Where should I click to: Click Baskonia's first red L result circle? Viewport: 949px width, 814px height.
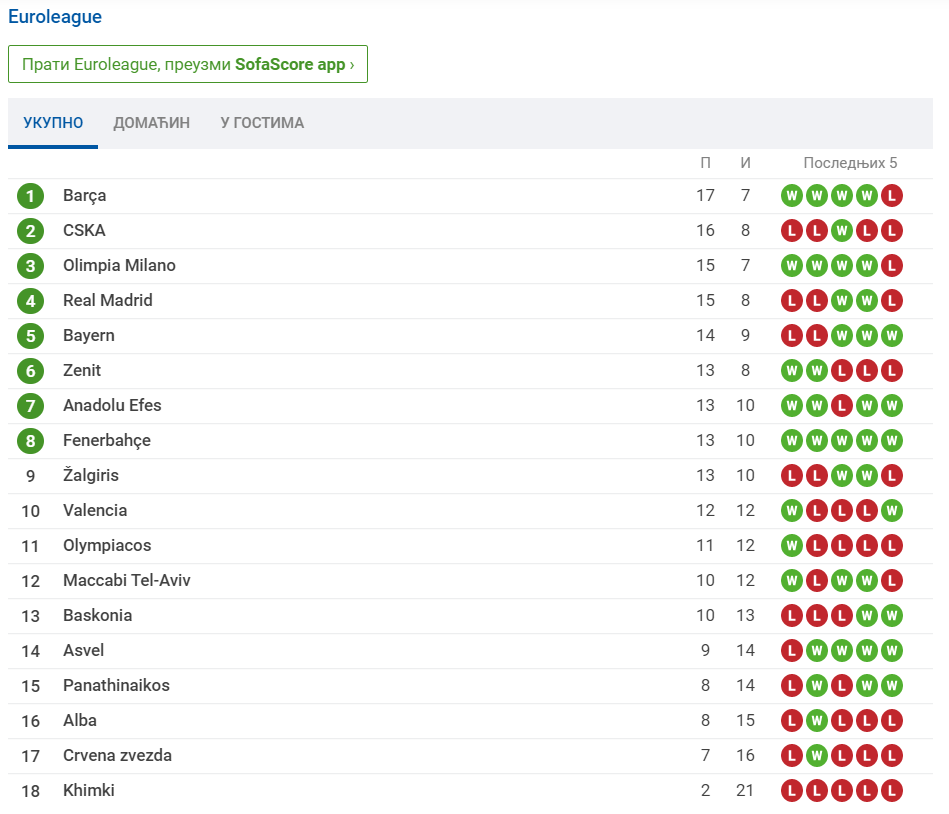[792, 616]
